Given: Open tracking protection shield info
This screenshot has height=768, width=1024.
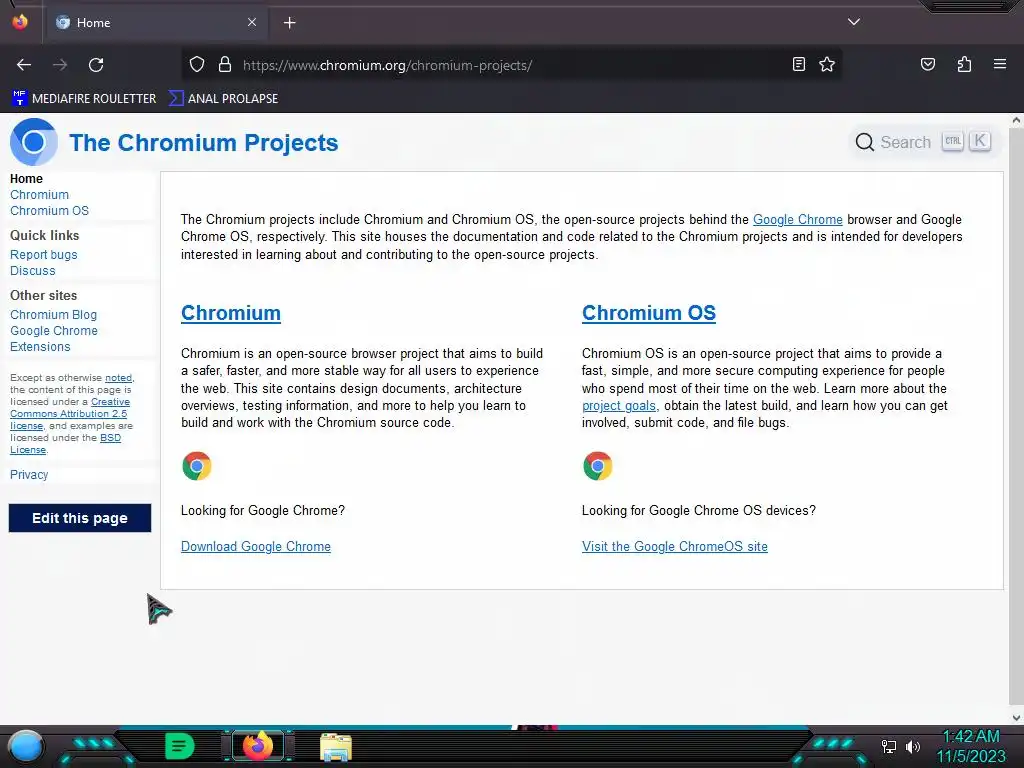Looking at the screenshot, I should pos(197,65).
